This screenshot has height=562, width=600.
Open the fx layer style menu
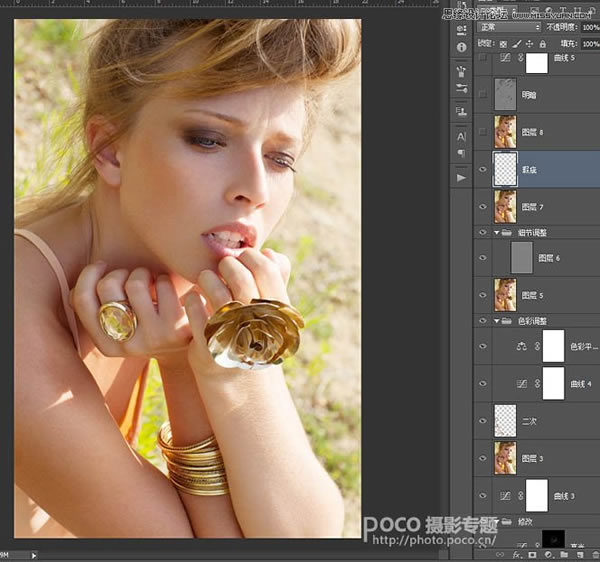(x=517, y=554)
